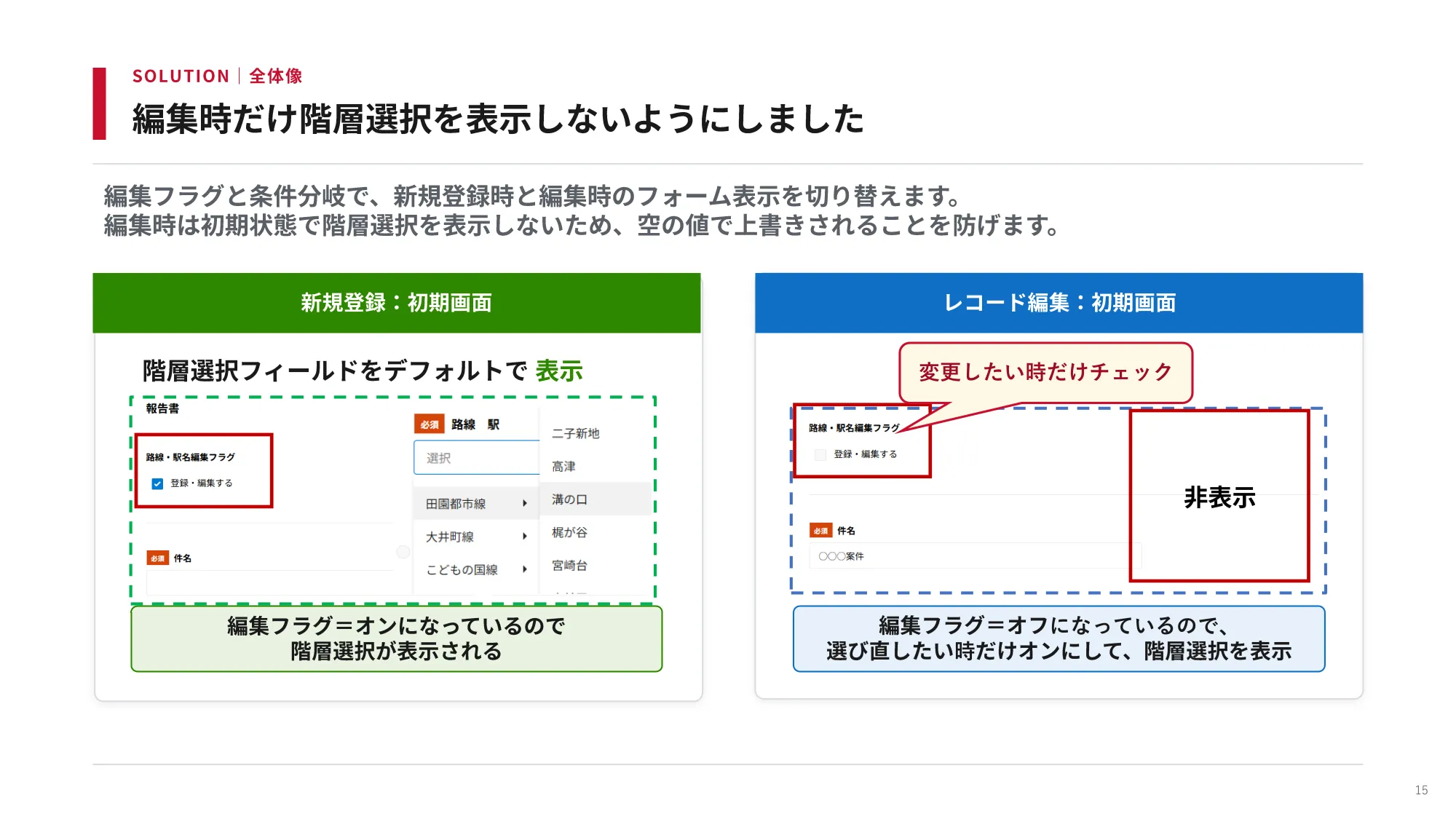This screenshot has height=819, width=1456.
Task: Expand the こどもの国線 submenu arrow
Action: pos(524,569)
